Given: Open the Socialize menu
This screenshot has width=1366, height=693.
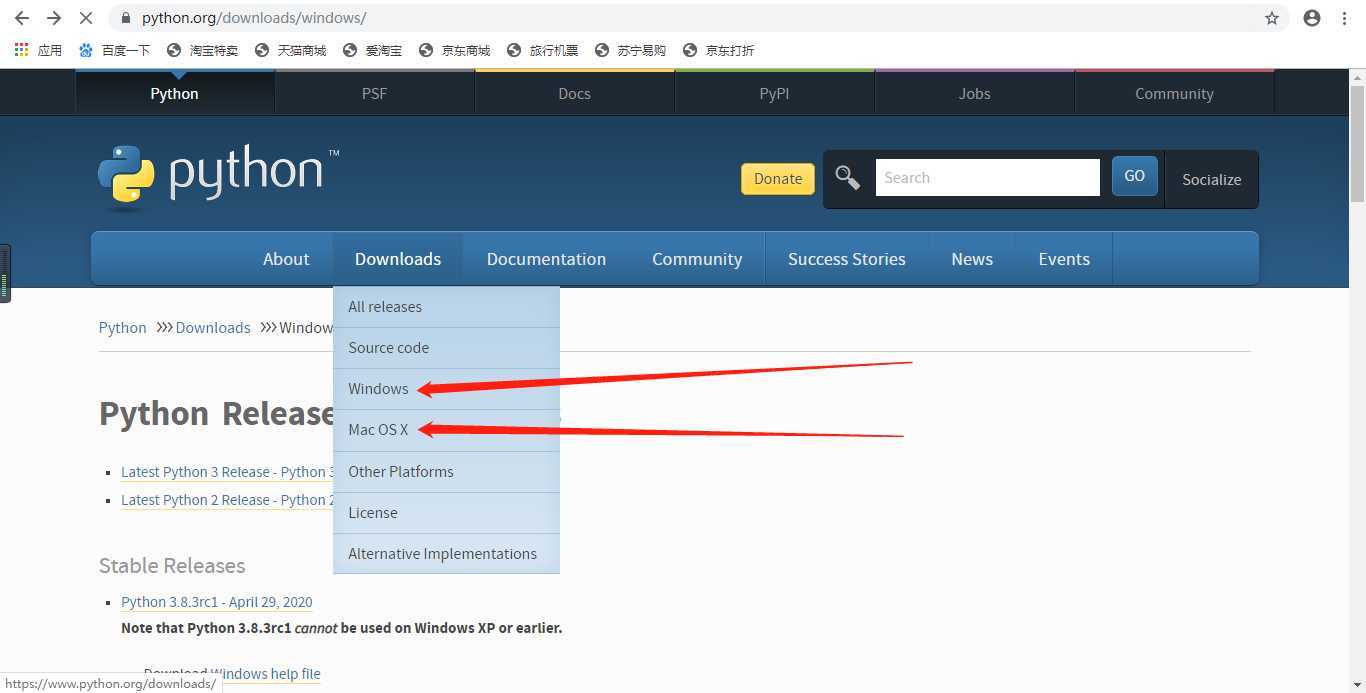Looking at the screenshot, I should (x=1211, y=180).
